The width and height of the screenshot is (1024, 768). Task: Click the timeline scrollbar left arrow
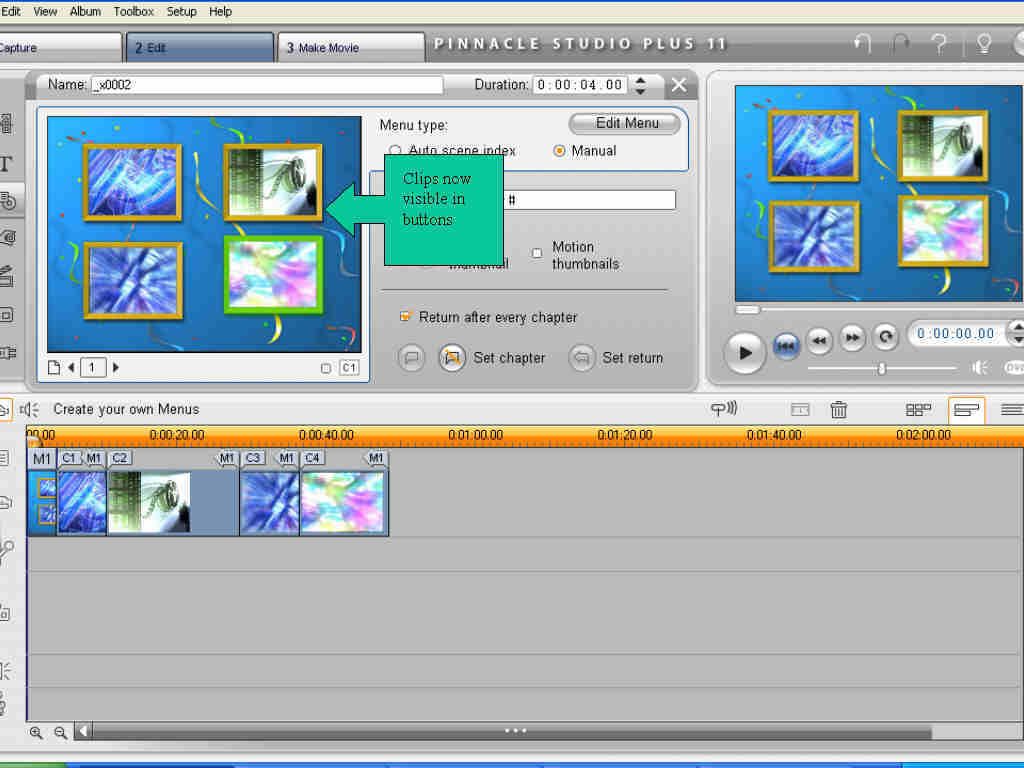click(x=83, y=731)
